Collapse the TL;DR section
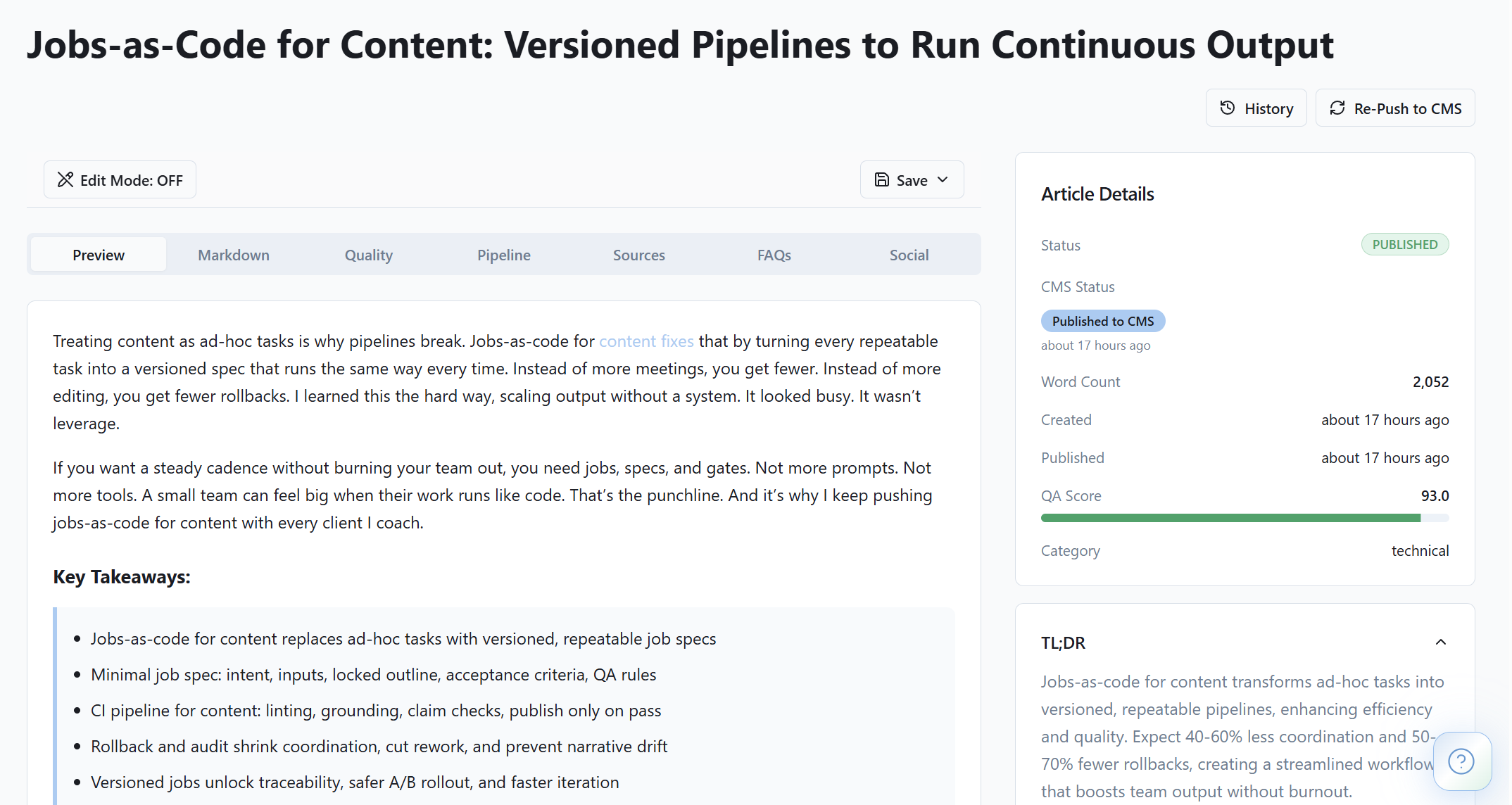Viewport: 1512px width, 805px height. click(x=1441, y=642)
